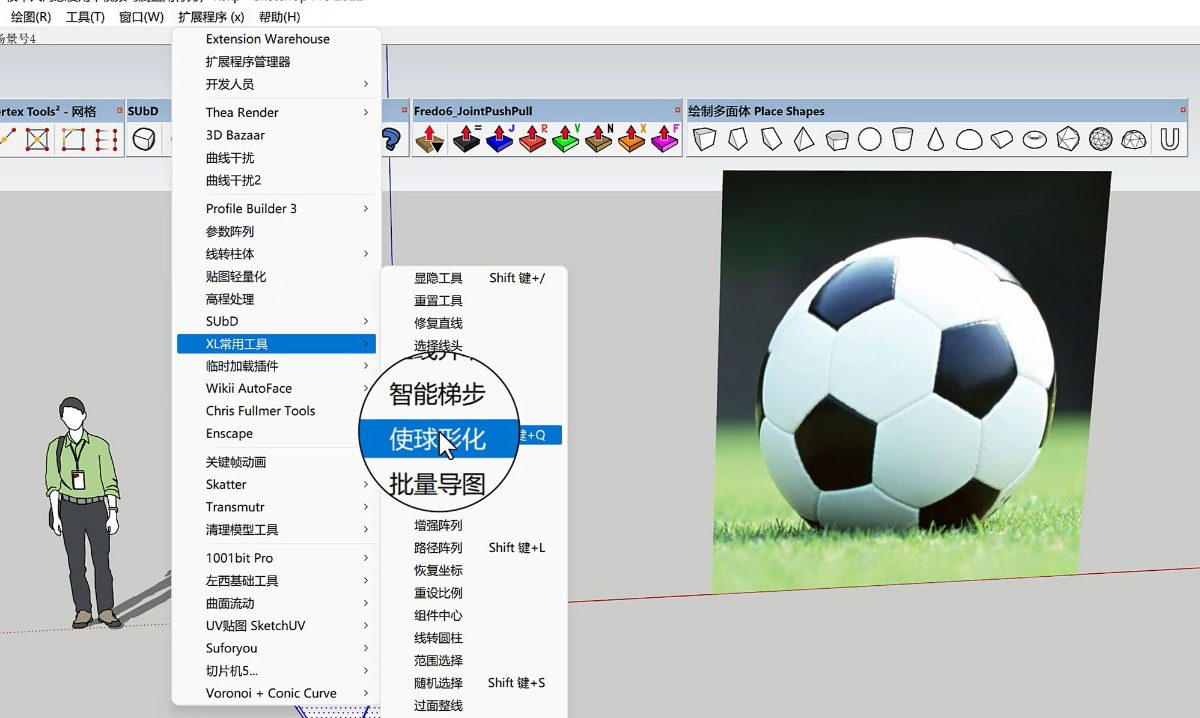Expand the Profile Builder 3 submenu

(277, 208)
